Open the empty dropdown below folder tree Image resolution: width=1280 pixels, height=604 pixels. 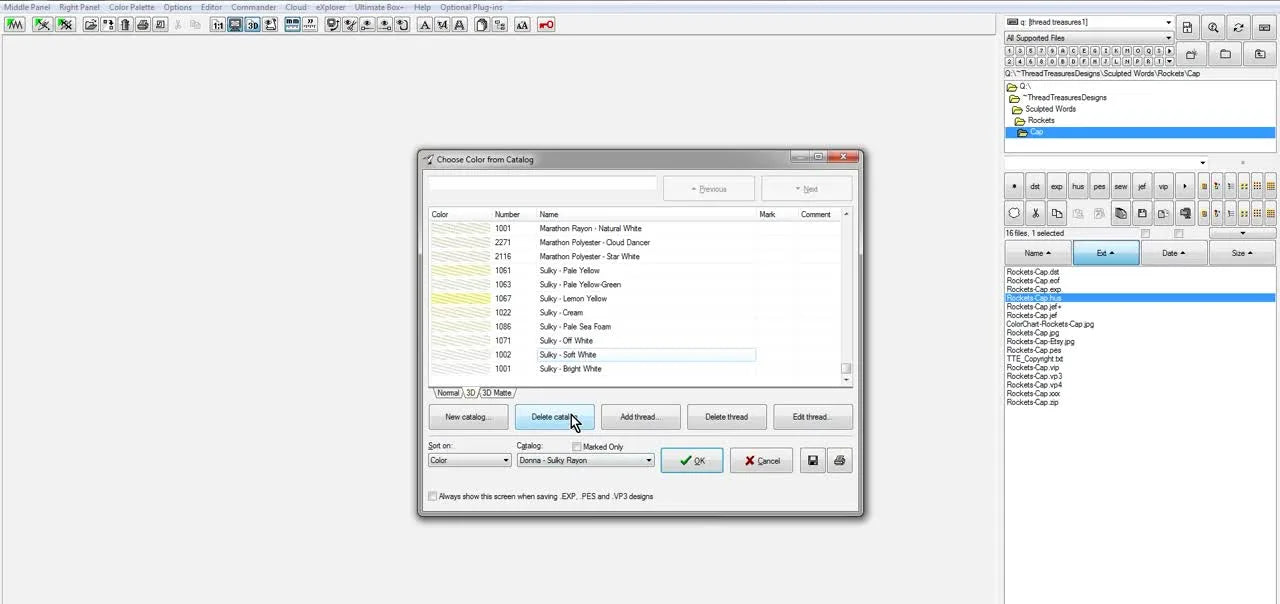pos(1106,162)
